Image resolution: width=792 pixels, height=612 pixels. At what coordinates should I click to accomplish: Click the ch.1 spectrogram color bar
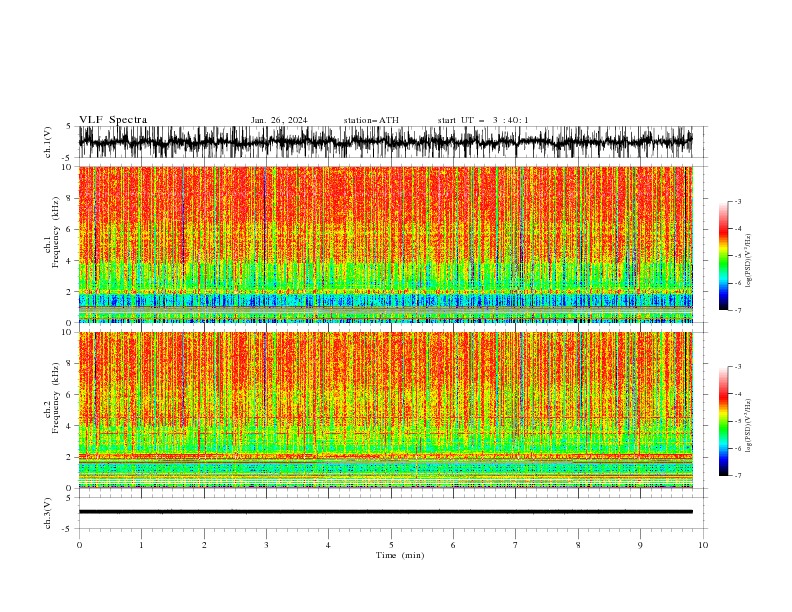(723, 256)
